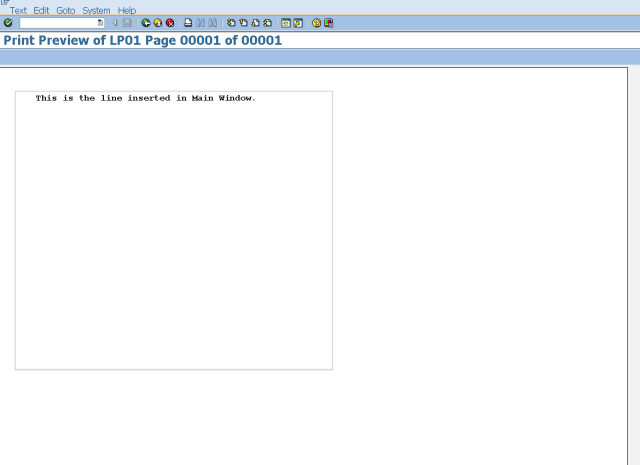Viewport: 640px width, 465px height.
Task: Click the Create New Session icon
Action: pyautogui.click(x=286, y=23)
